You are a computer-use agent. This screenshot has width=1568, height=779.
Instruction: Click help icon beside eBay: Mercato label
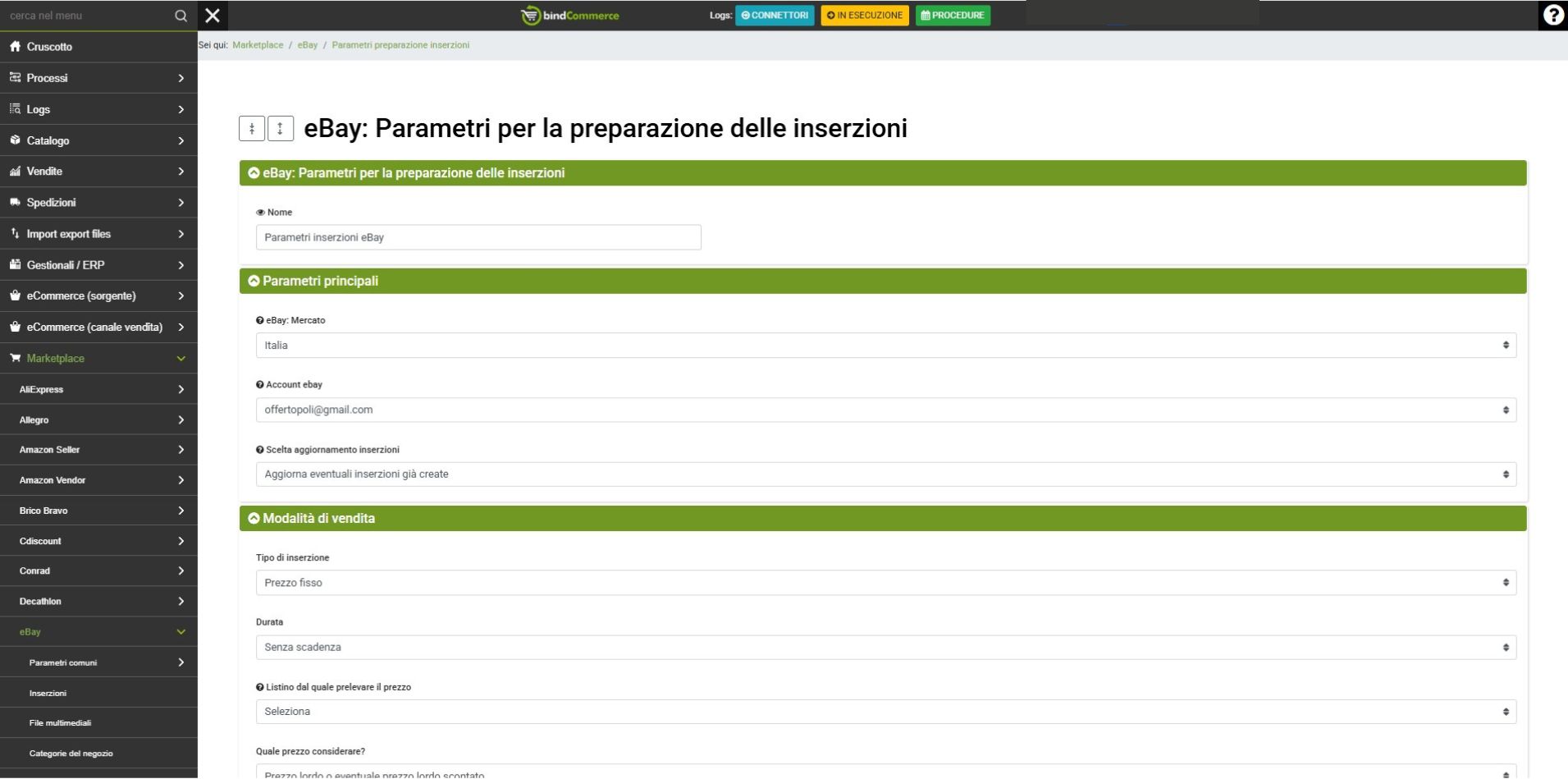260,321
